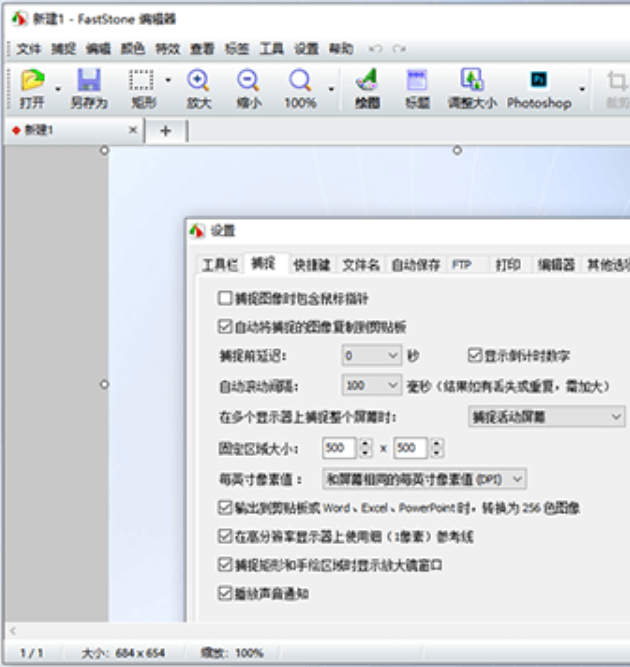Close the 新建1 document tab

click(133, 131)
